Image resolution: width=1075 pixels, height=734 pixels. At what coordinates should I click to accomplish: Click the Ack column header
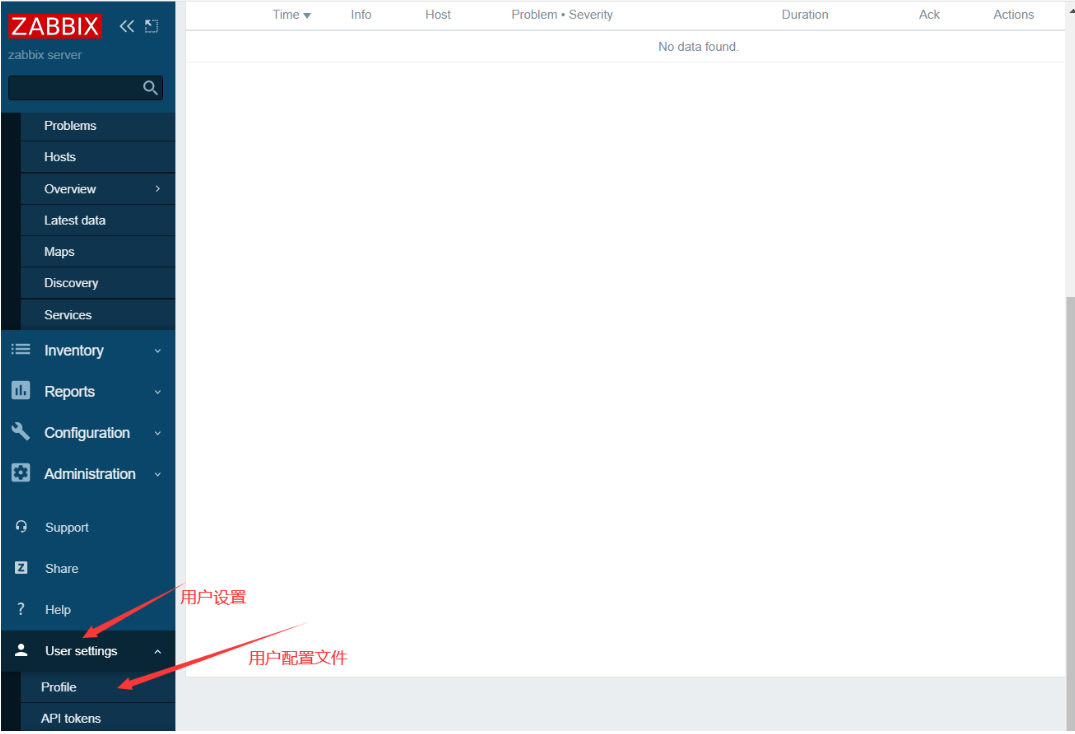coord(930,14)
